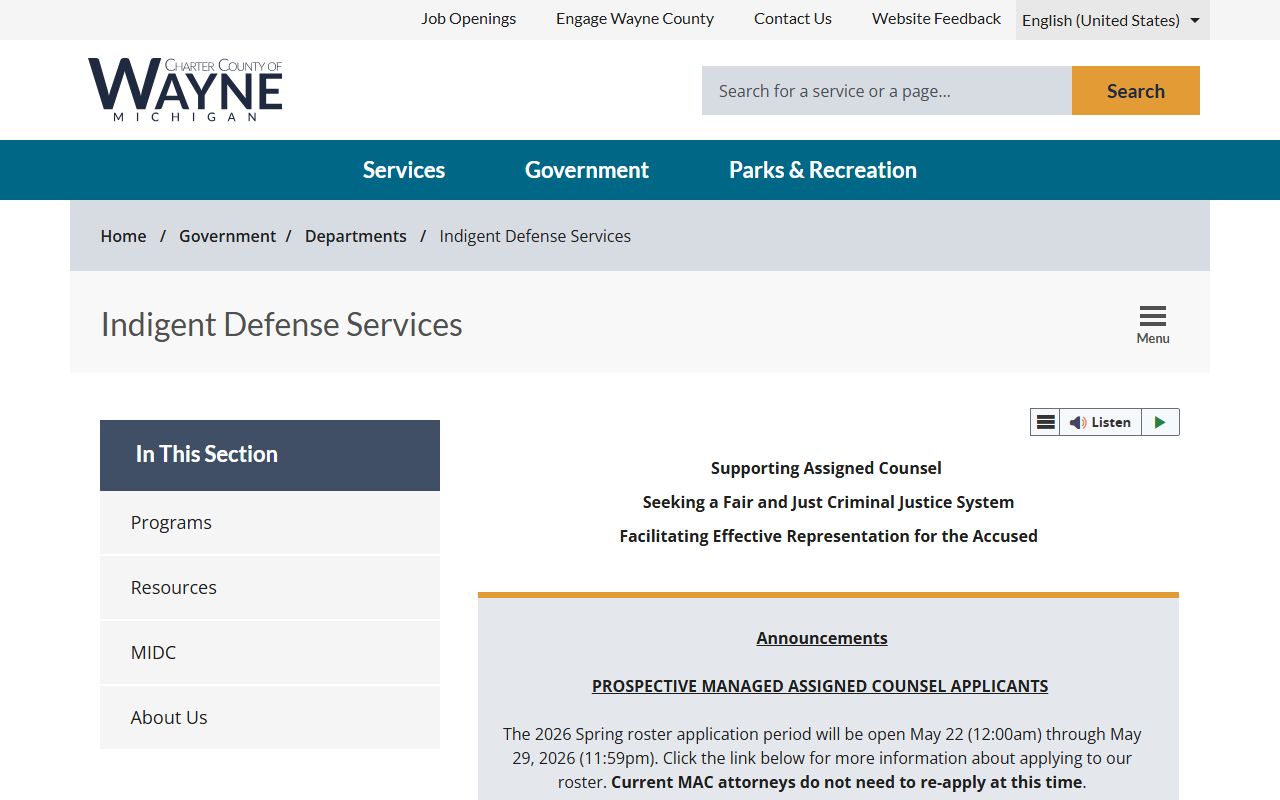Click Facilitating Effective Representation for the Accused
Viewport: 1280px width, 800px height.
click(828, 536)
